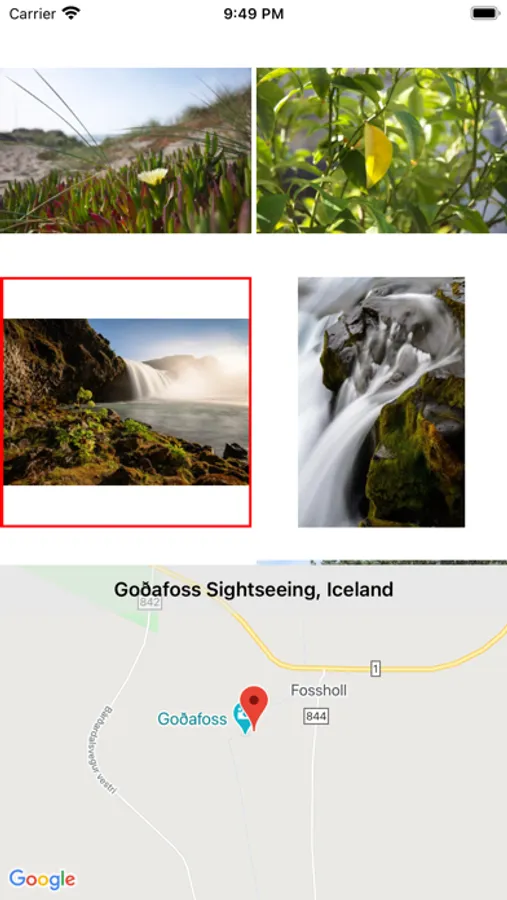Tap the teal Goðafoss text label
The height and width of the screenshot is (900, 507).
192,719
